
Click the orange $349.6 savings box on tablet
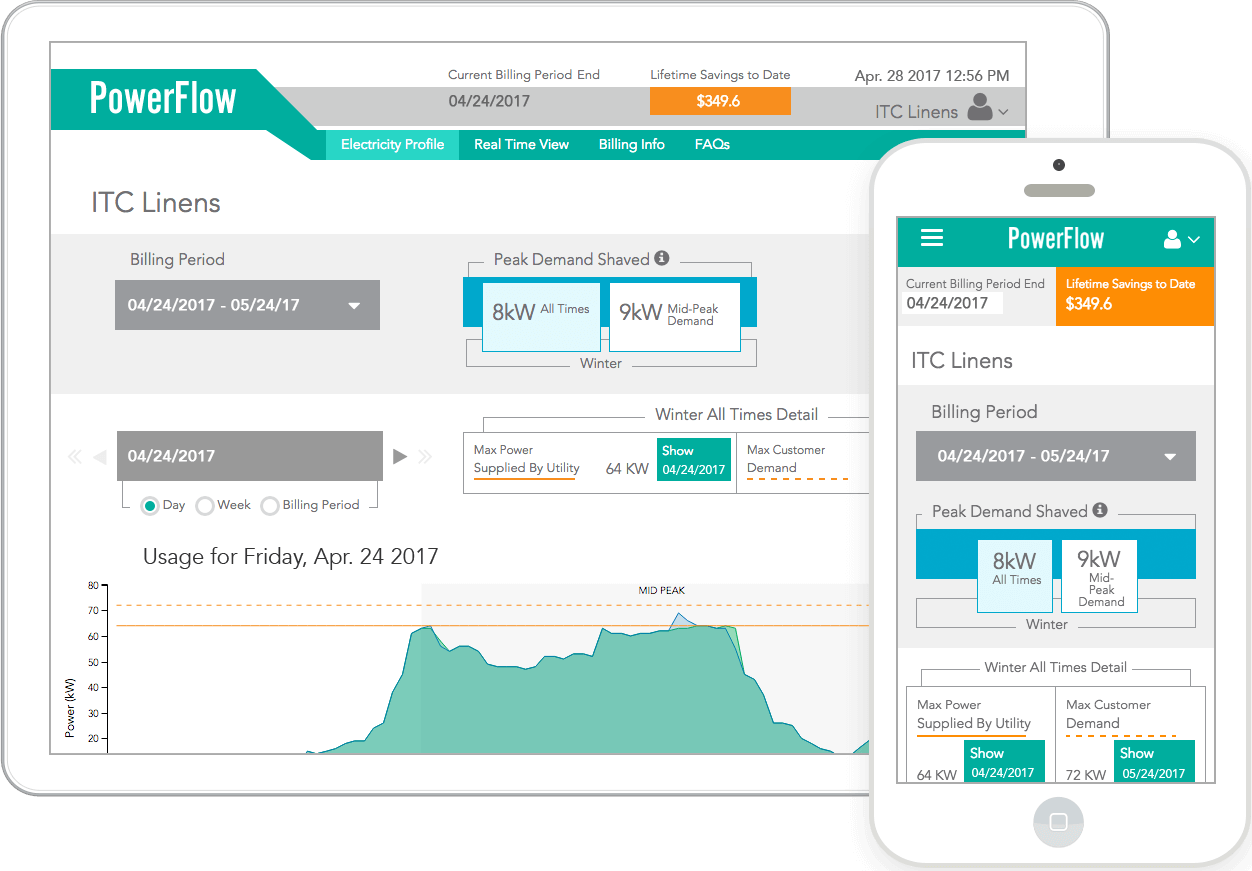(x=720, y=101)
